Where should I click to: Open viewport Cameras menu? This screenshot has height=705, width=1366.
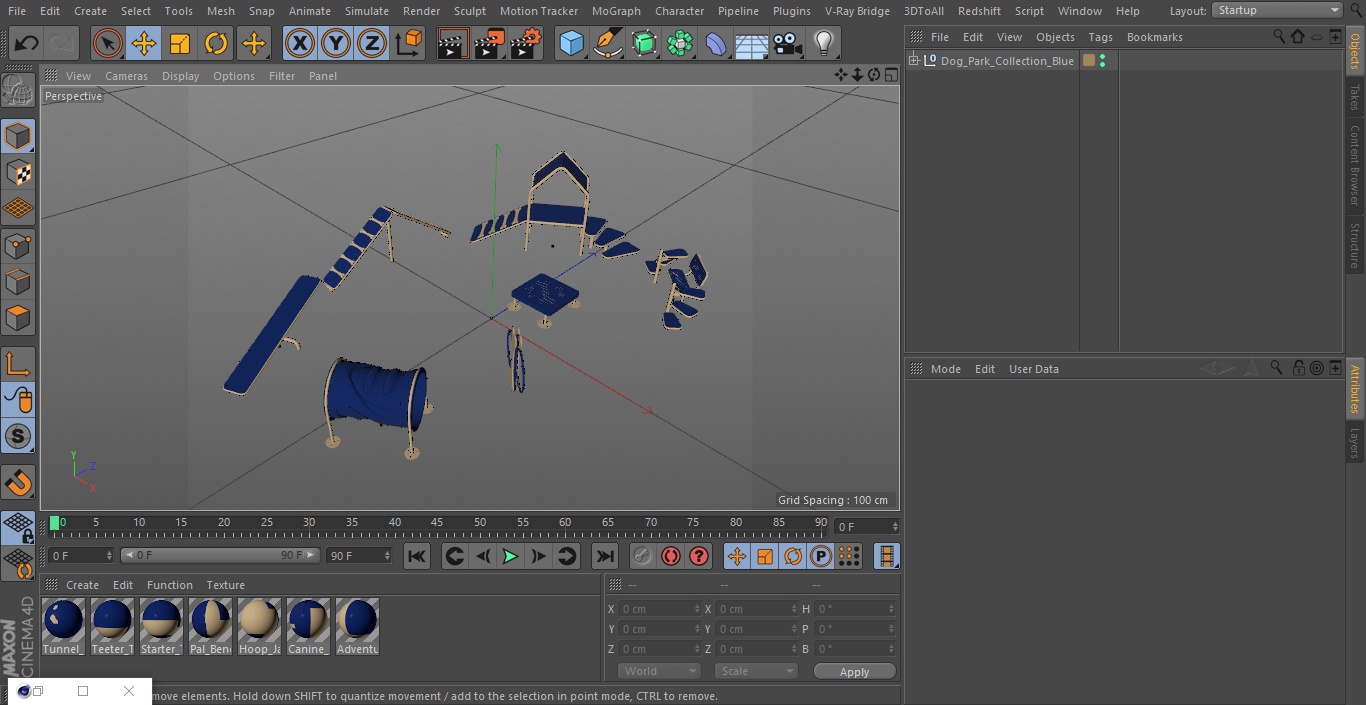[x=126, y=76]
